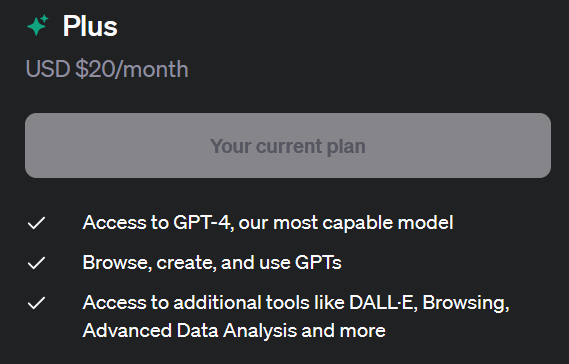Click the word Browsing in the tools feature

point(463,303)
